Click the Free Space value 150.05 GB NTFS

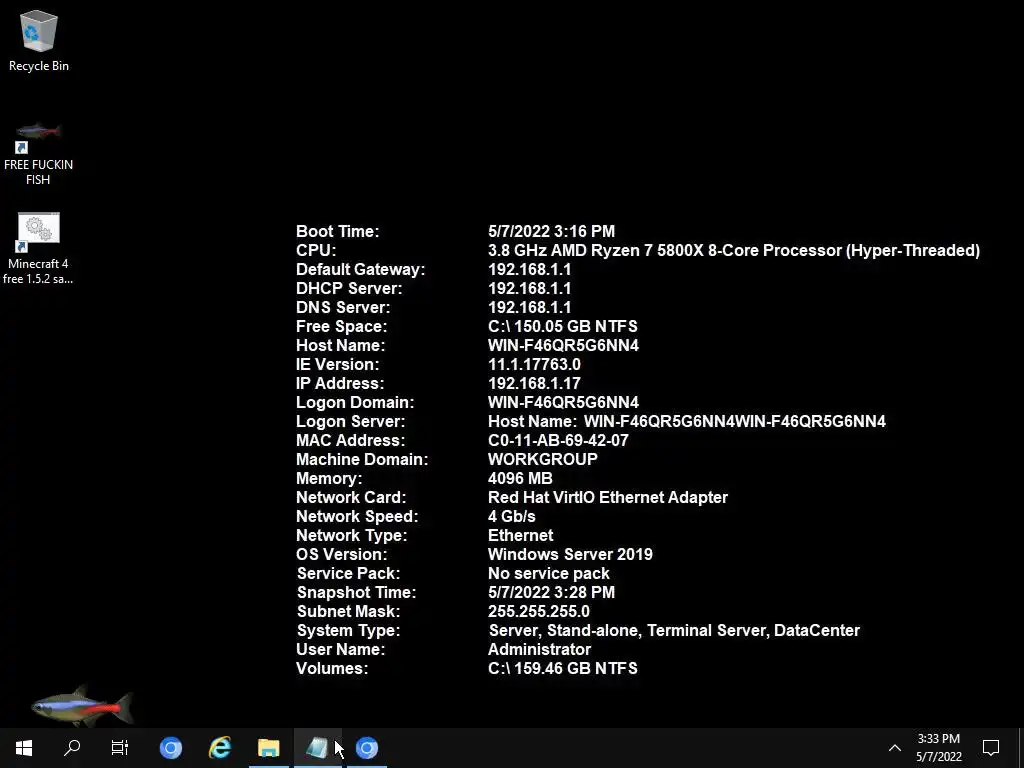pos(562,326)
